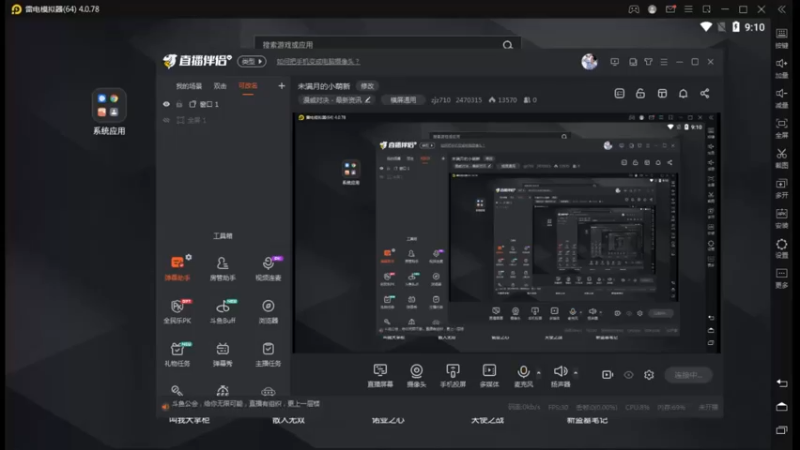Open the gamepad icon in emulator title bar
This screenshot has height=450, width=800.
[x=634, y=9]
